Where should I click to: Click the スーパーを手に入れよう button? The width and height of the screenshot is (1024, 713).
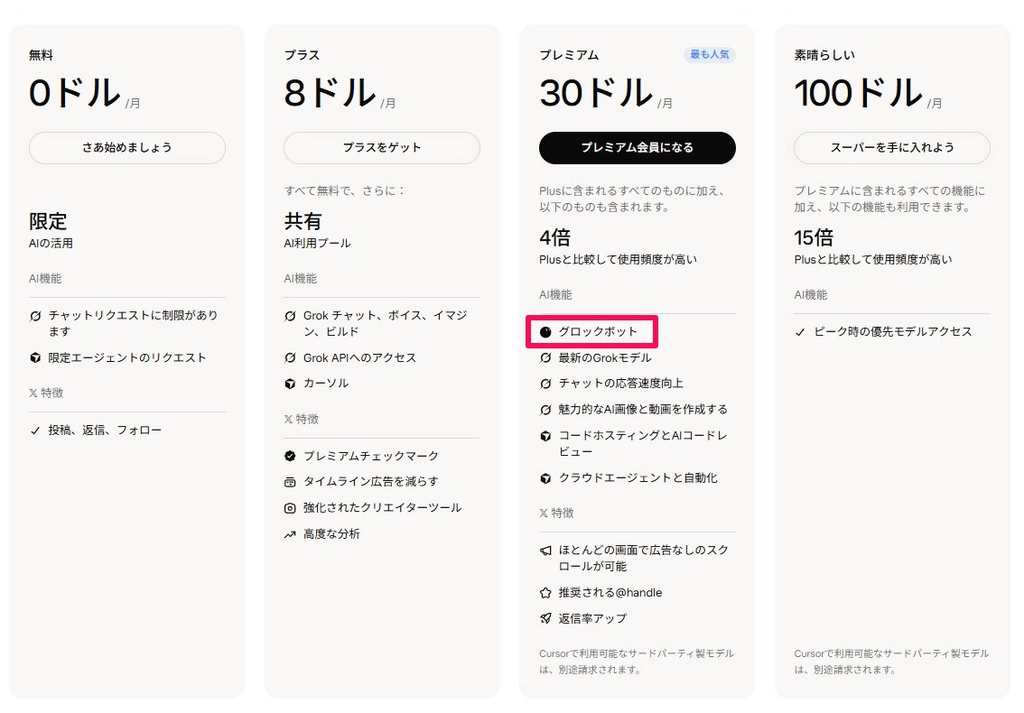coord(892,148)
